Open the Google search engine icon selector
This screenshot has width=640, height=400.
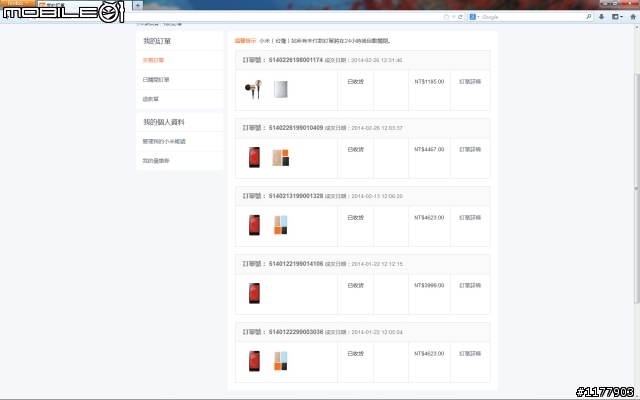coord(474,17)
